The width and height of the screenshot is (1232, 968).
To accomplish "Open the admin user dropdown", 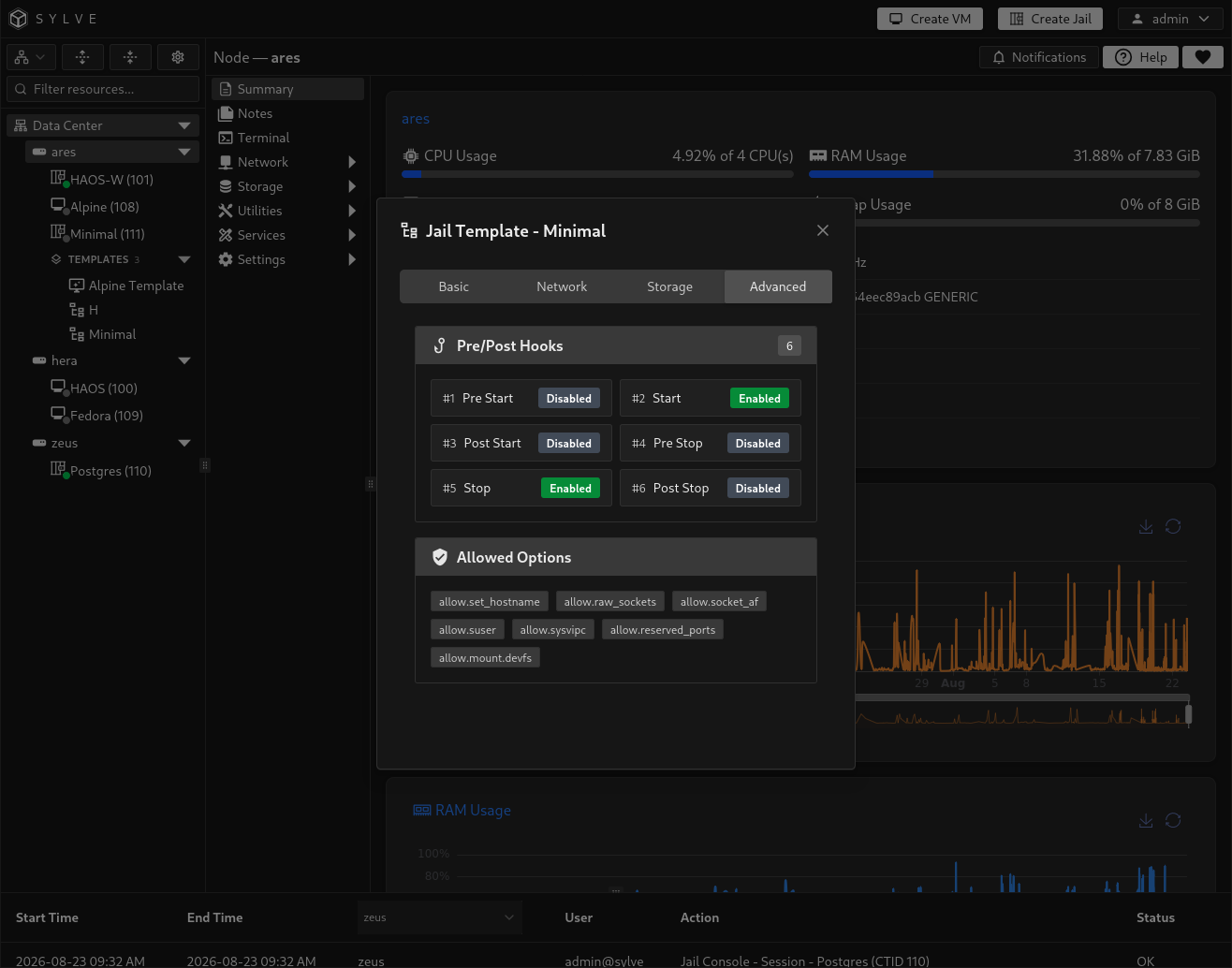I will [x=1170, y=19].
